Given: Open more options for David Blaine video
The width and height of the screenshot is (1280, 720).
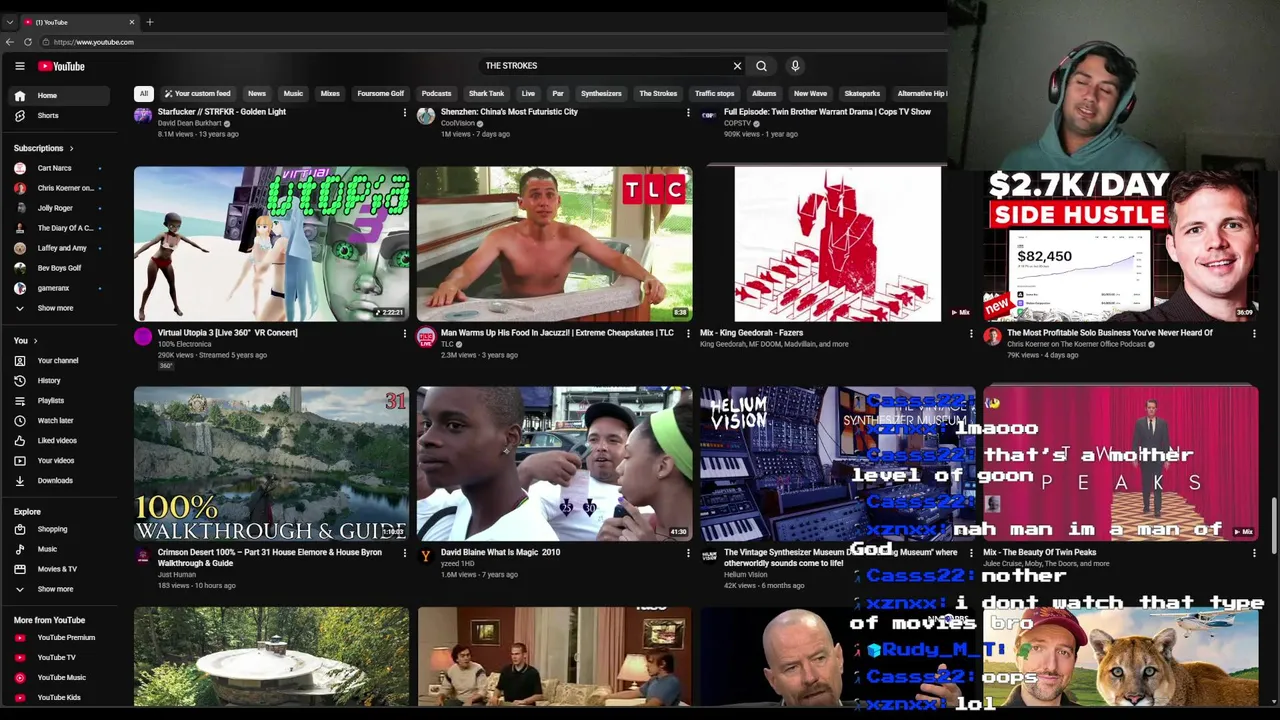Looking at the screenshot, I should [x=688, y=552].
